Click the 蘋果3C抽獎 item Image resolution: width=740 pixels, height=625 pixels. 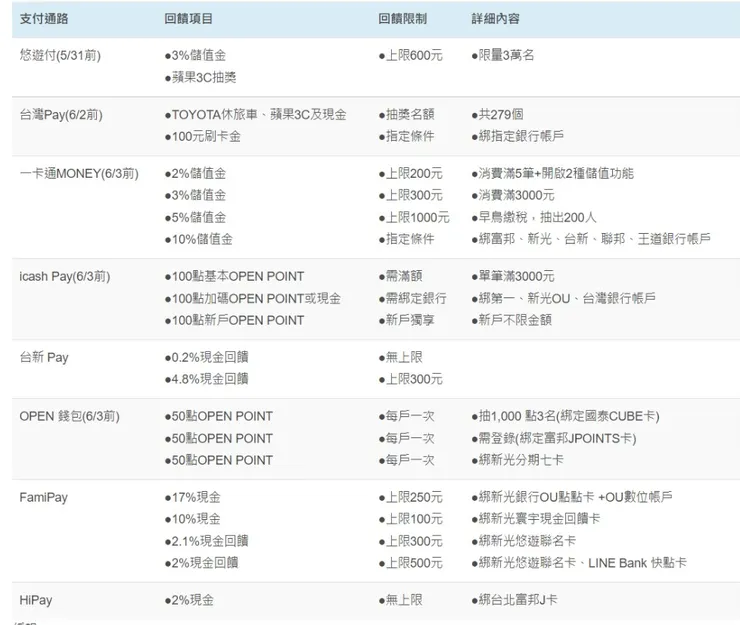(200, 77)
